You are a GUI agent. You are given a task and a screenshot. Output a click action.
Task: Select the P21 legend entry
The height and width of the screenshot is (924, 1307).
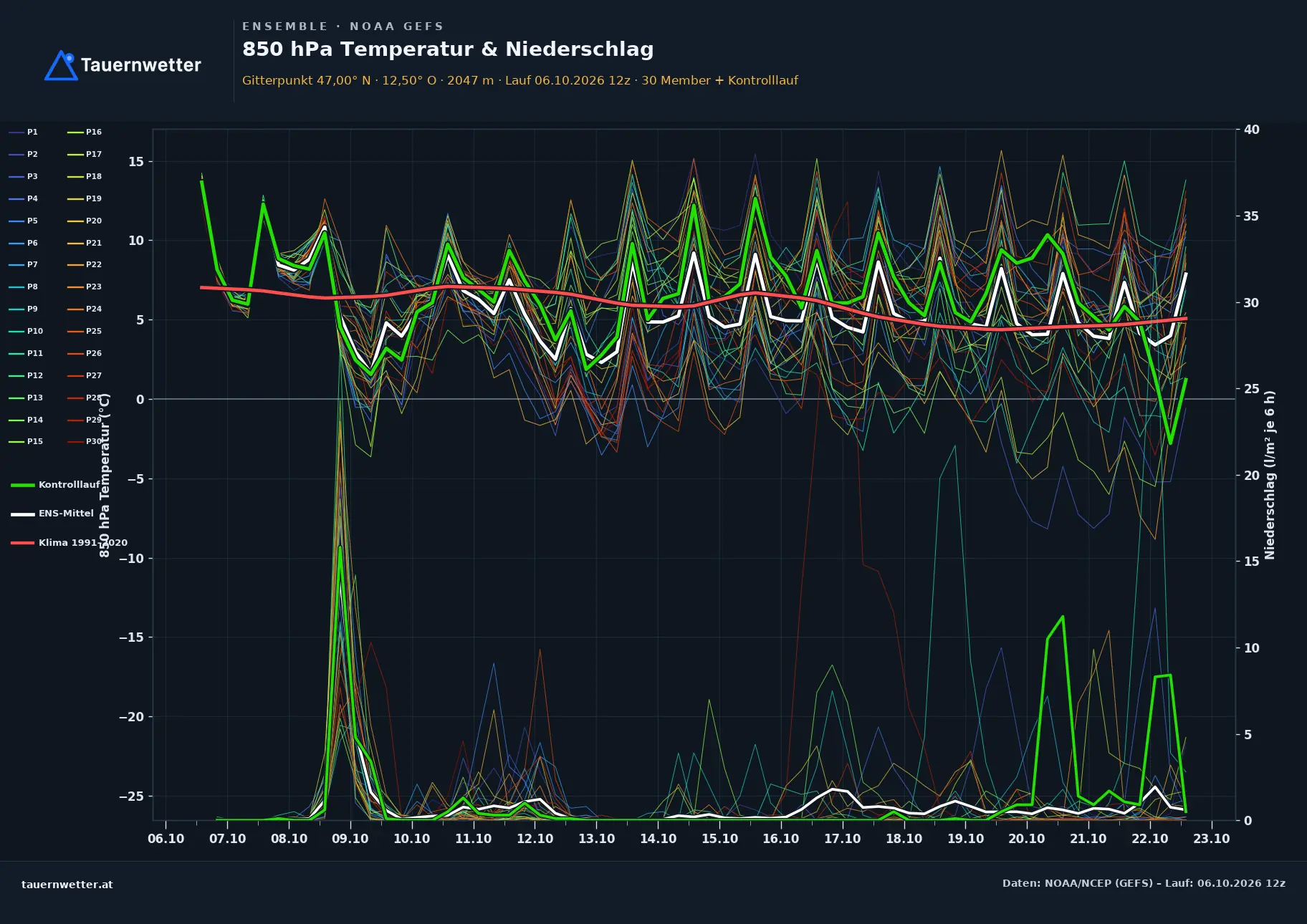click(85, 243)
